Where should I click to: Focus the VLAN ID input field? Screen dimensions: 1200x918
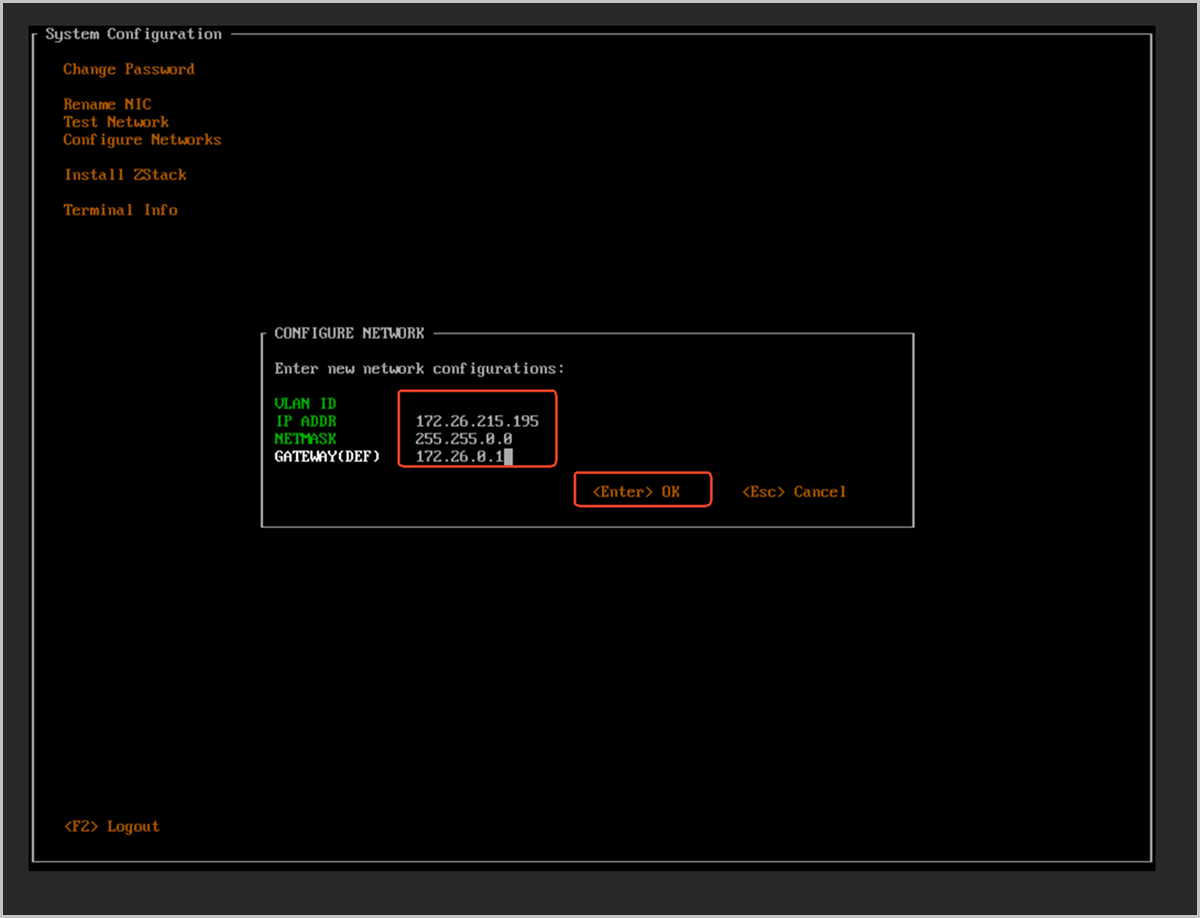[x=476, y=403]
